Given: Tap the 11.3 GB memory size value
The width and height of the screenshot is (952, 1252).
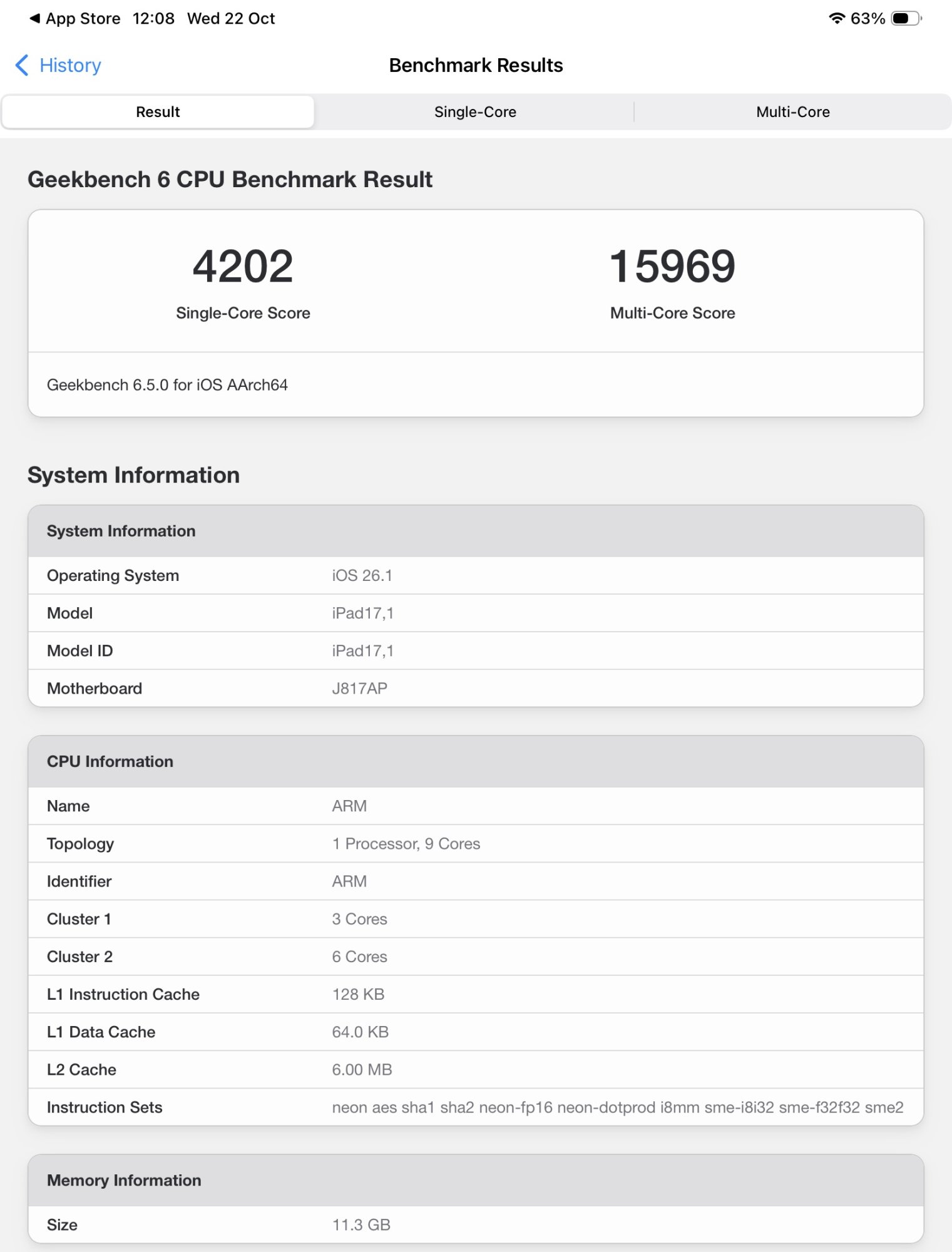Looking at the screenshot, I should pos(361,1224).
